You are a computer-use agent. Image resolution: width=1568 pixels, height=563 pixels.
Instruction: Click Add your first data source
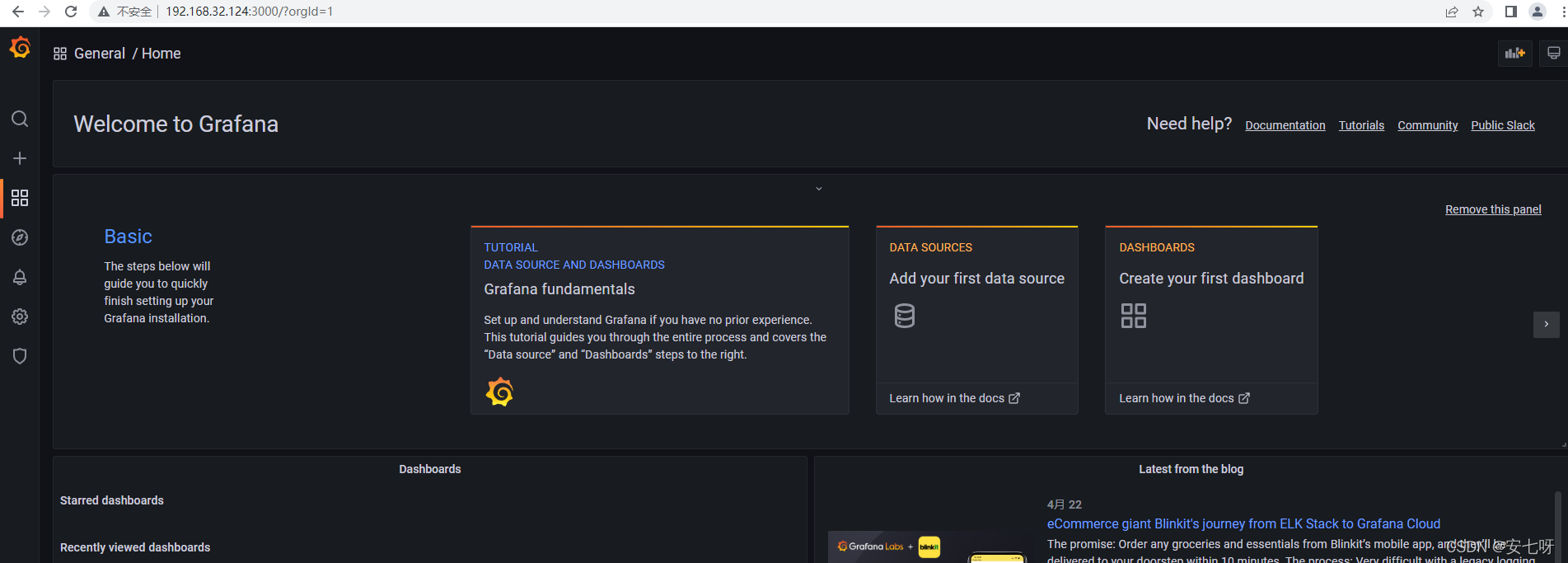(x=976, y=279)
